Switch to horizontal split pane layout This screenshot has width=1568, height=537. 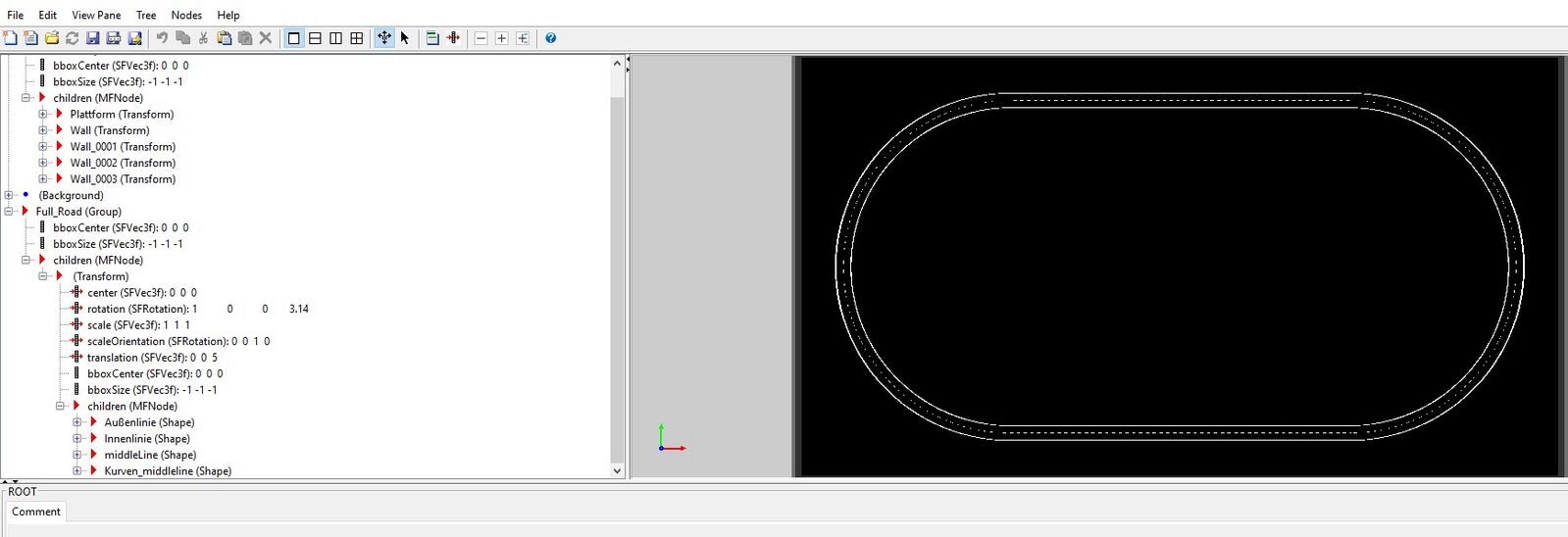tap(315, 38)
